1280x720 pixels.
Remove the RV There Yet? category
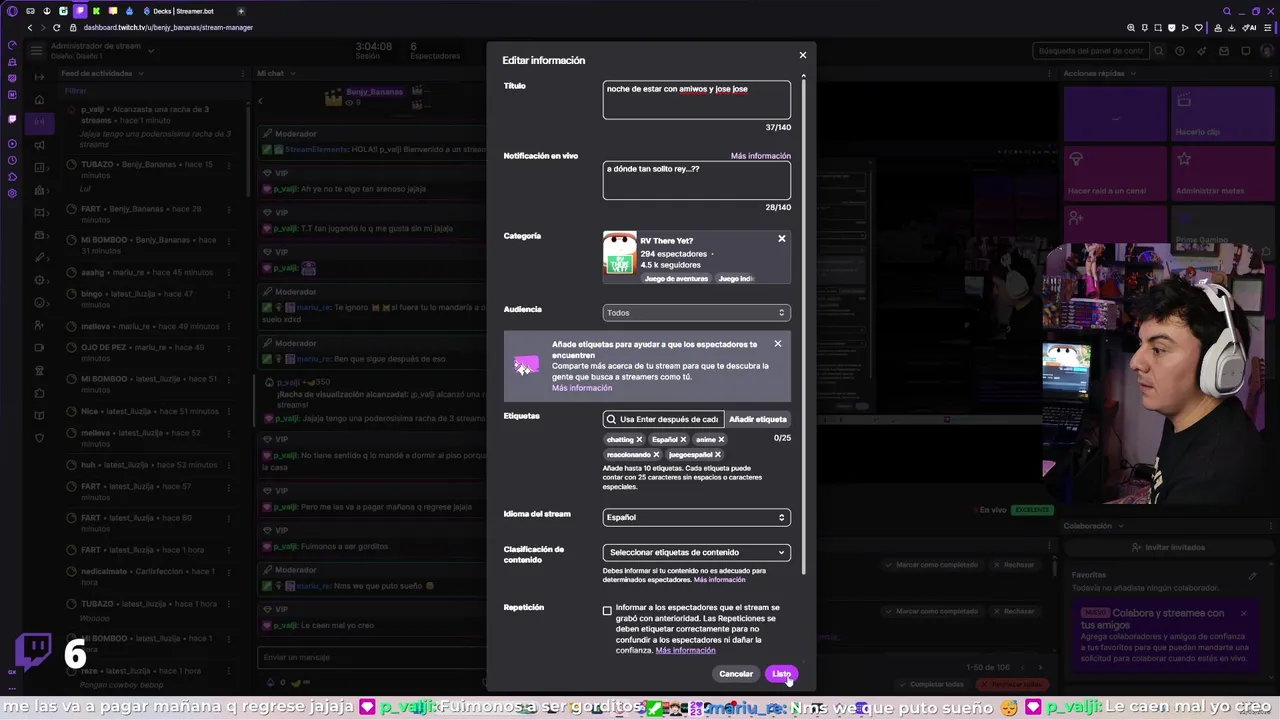pyautogui.click(x=782, y=239)
